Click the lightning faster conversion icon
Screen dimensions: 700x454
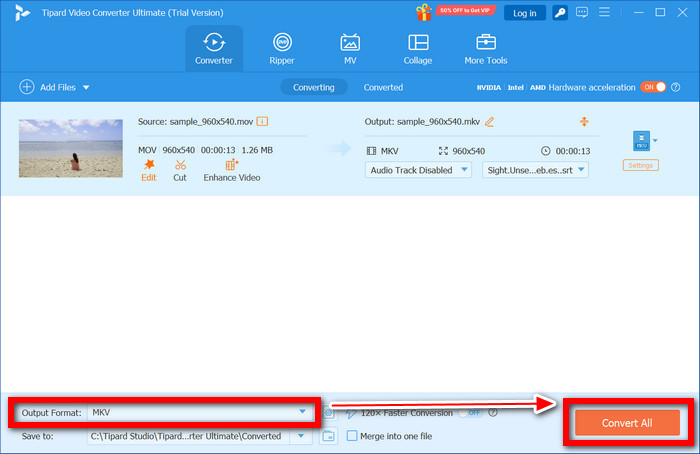click(x=351, y=414)
